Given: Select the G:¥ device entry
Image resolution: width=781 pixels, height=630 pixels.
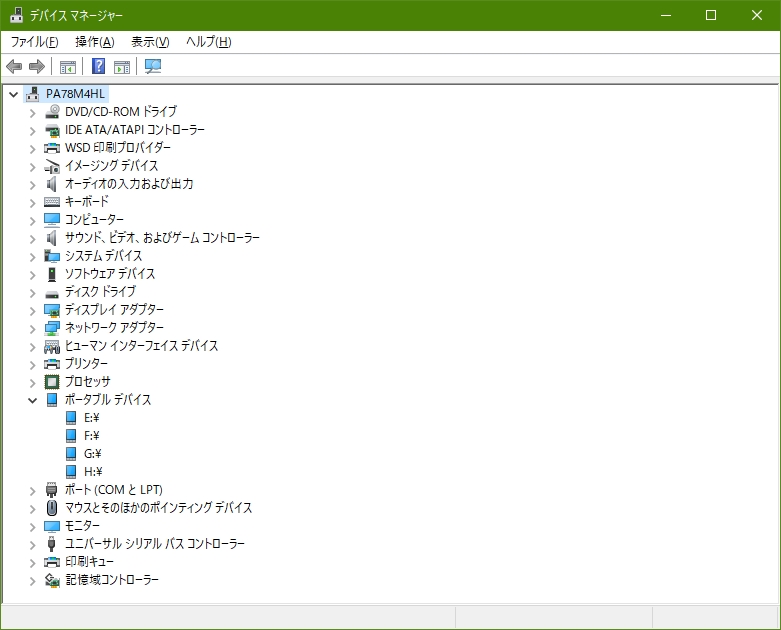Looking at the screenshot, I should click(93, 454).
